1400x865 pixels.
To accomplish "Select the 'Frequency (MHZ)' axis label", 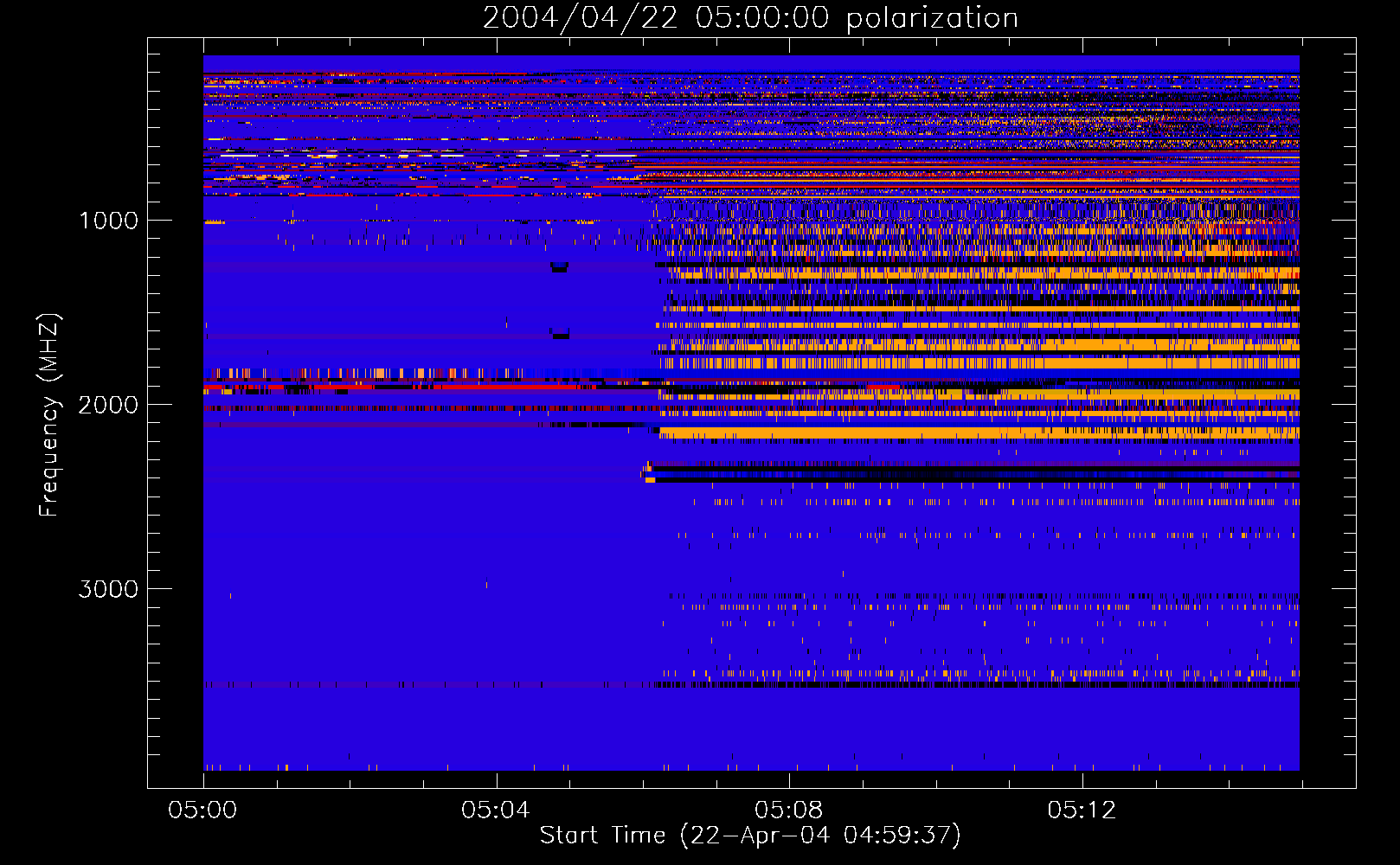I will click(49, 415).
